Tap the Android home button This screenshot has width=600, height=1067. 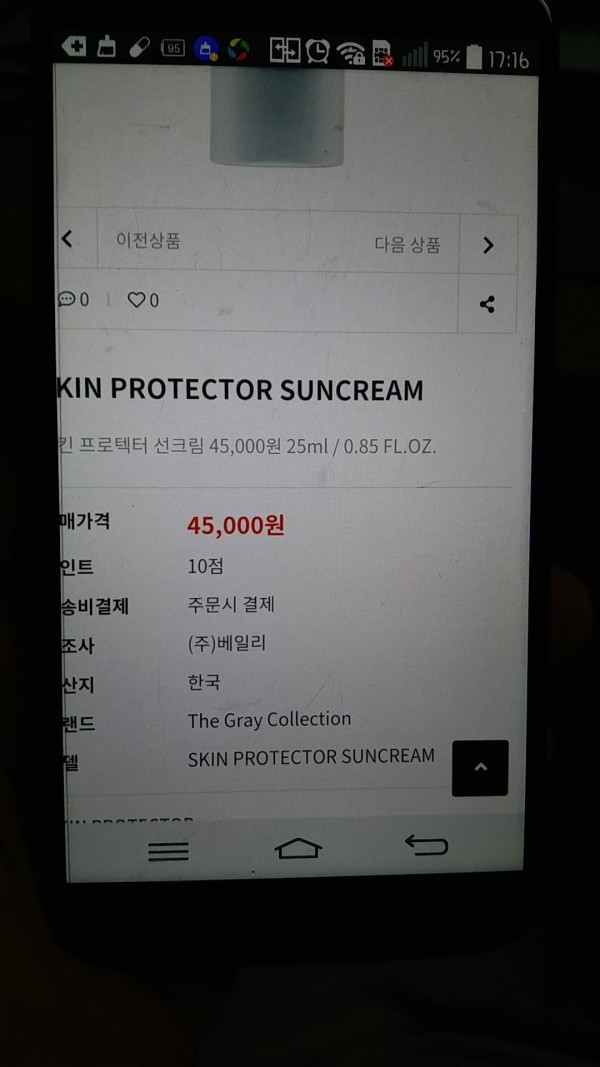[x=298, y=848]
